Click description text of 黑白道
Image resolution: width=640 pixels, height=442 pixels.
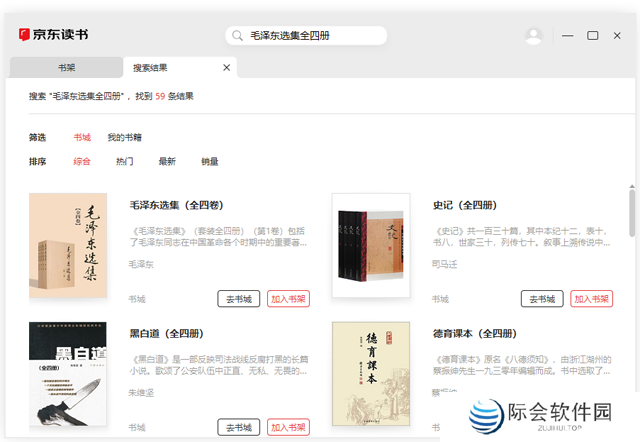[219, 365]
